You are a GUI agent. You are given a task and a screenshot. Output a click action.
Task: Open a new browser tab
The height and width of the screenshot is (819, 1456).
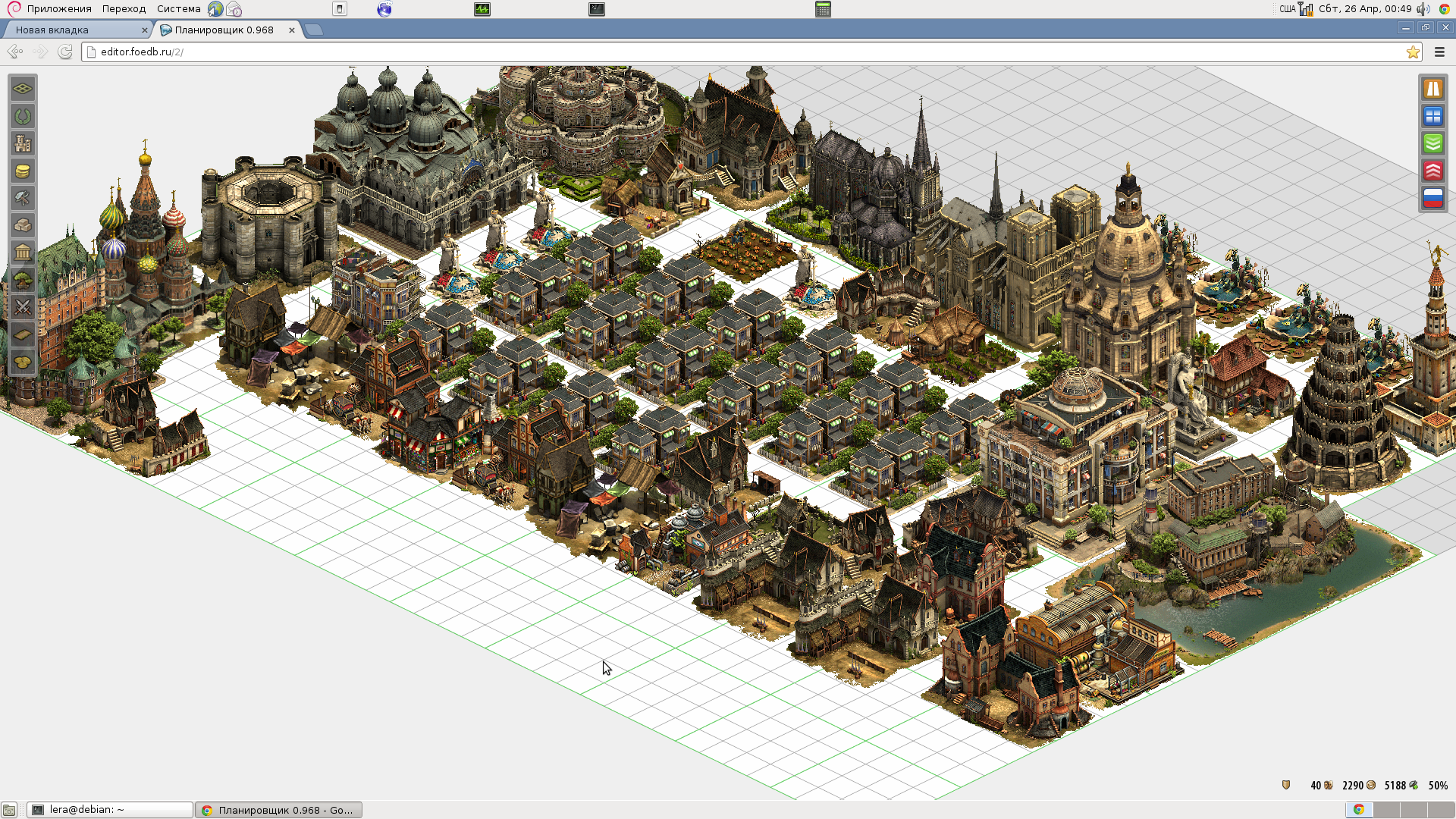point(314,30)
